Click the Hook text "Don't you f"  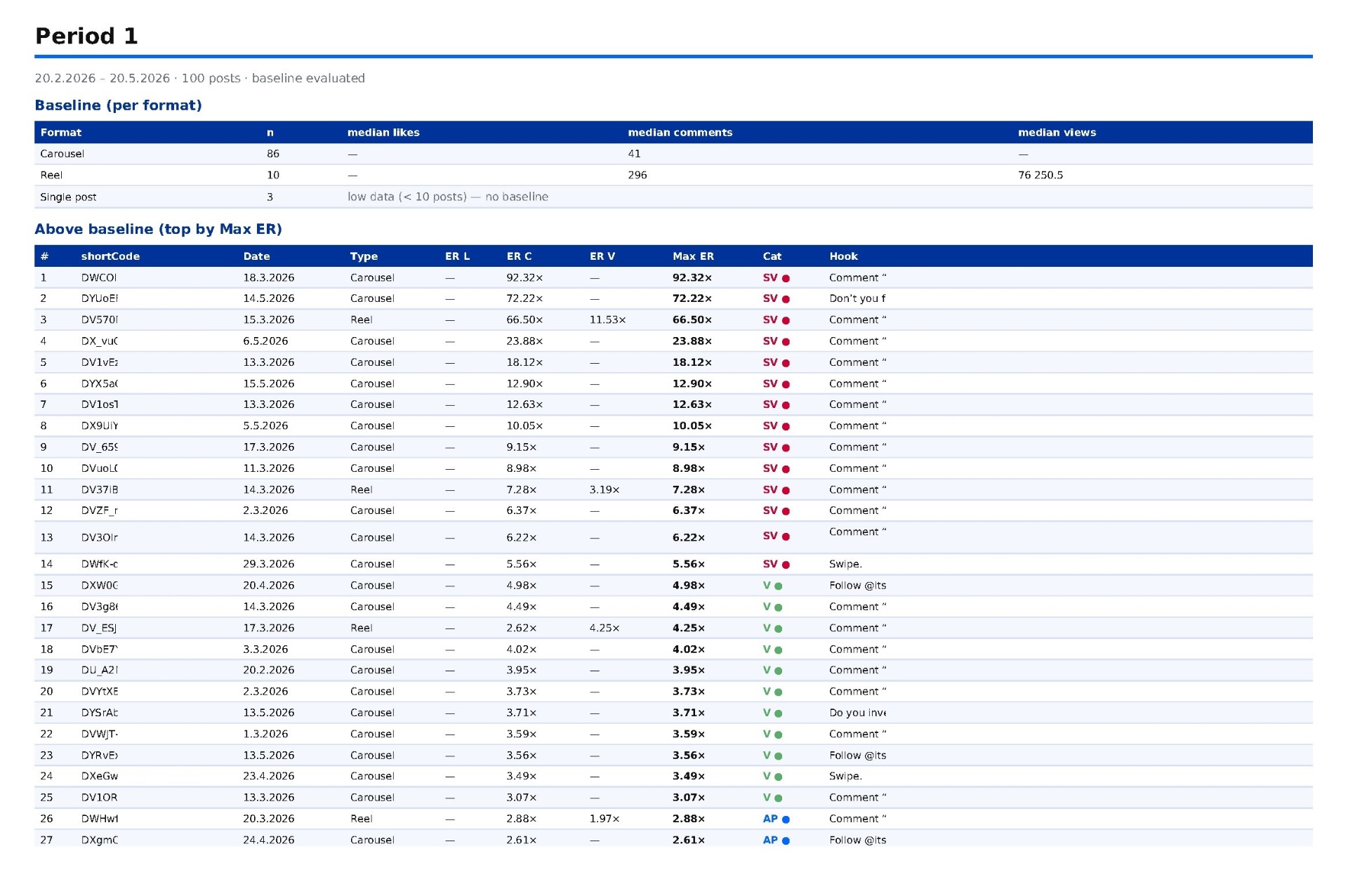pos(857,298)
